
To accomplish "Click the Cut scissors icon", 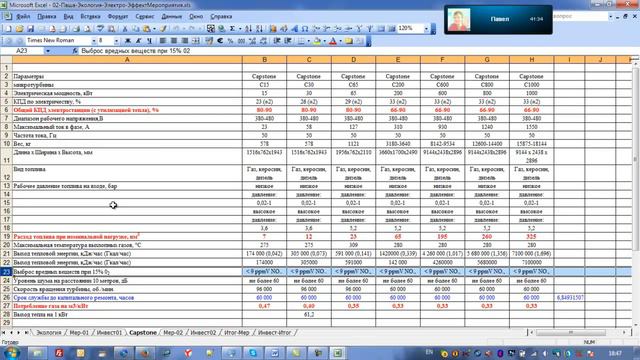I will point(125,29).
